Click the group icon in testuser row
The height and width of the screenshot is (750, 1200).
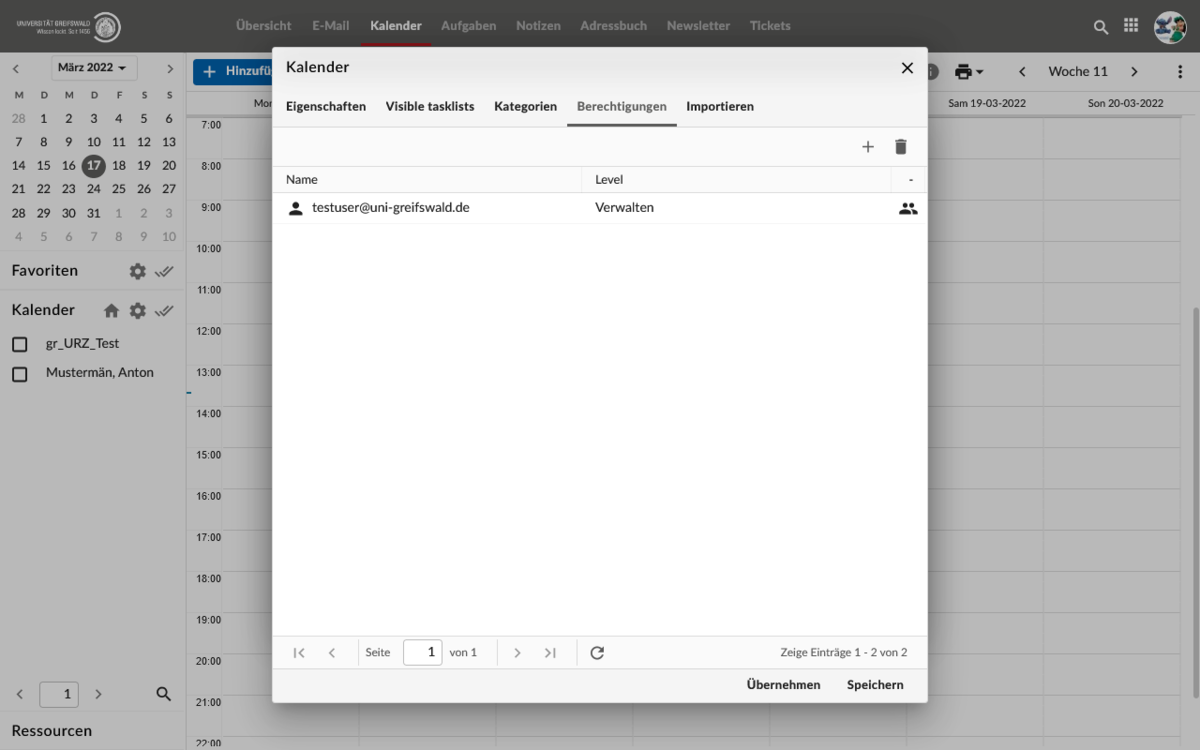tap(907, 209)
